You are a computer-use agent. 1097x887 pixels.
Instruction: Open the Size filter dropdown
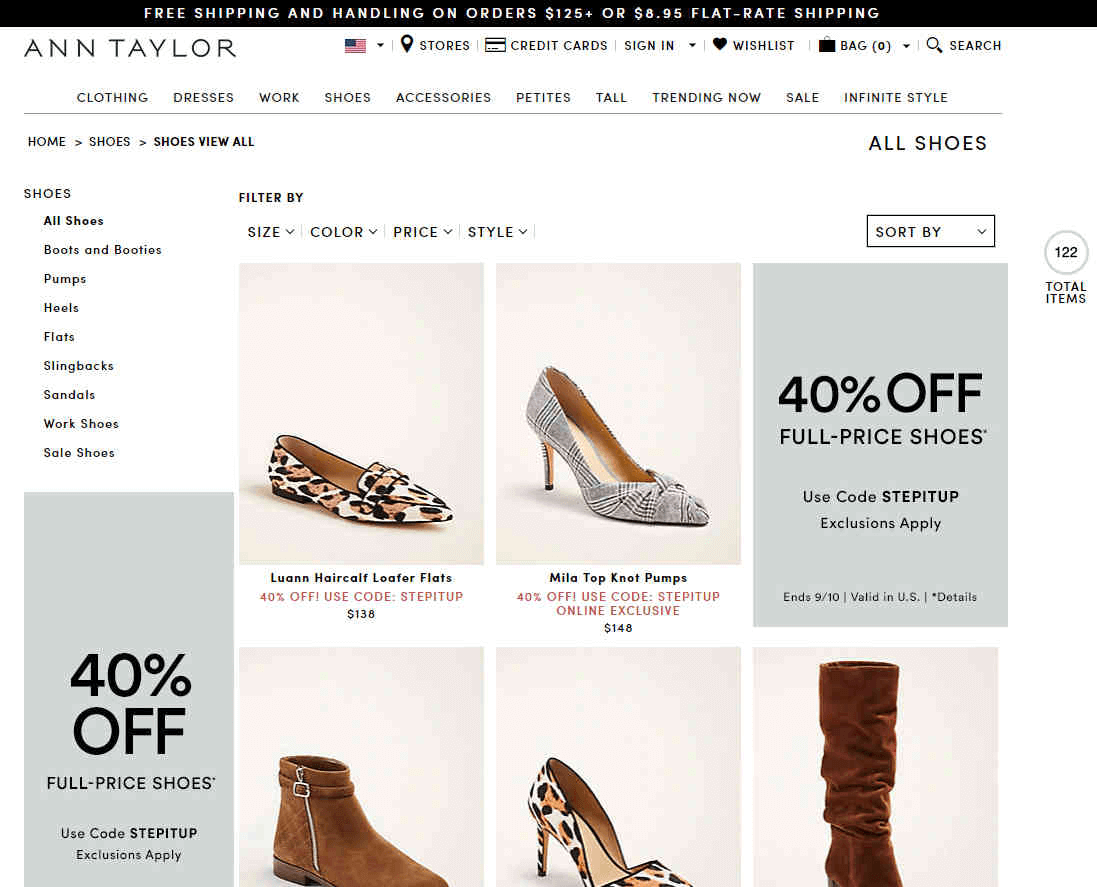point(271,232)
